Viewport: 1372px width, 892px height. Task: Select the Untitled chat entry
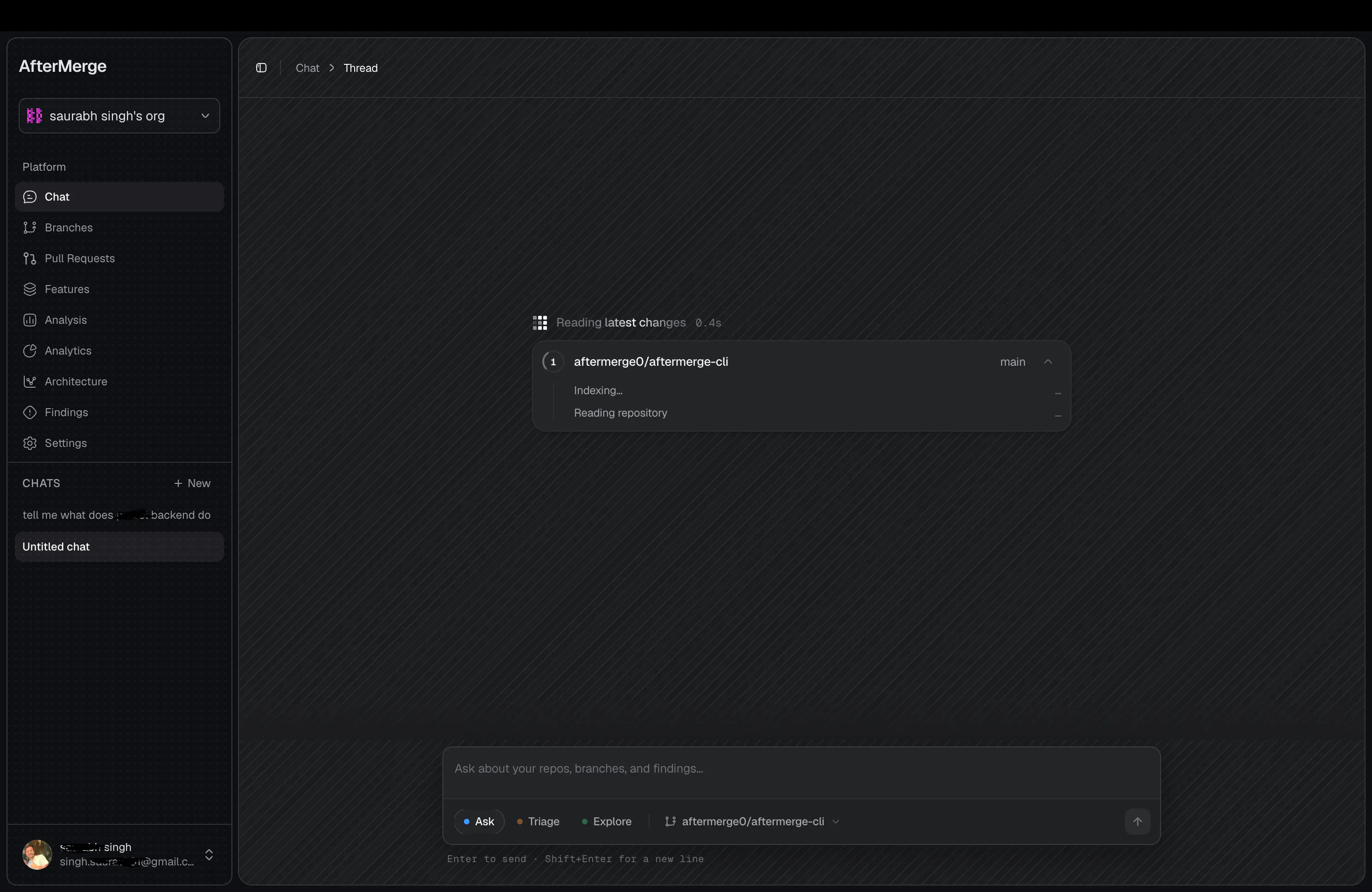pos(119,547)
